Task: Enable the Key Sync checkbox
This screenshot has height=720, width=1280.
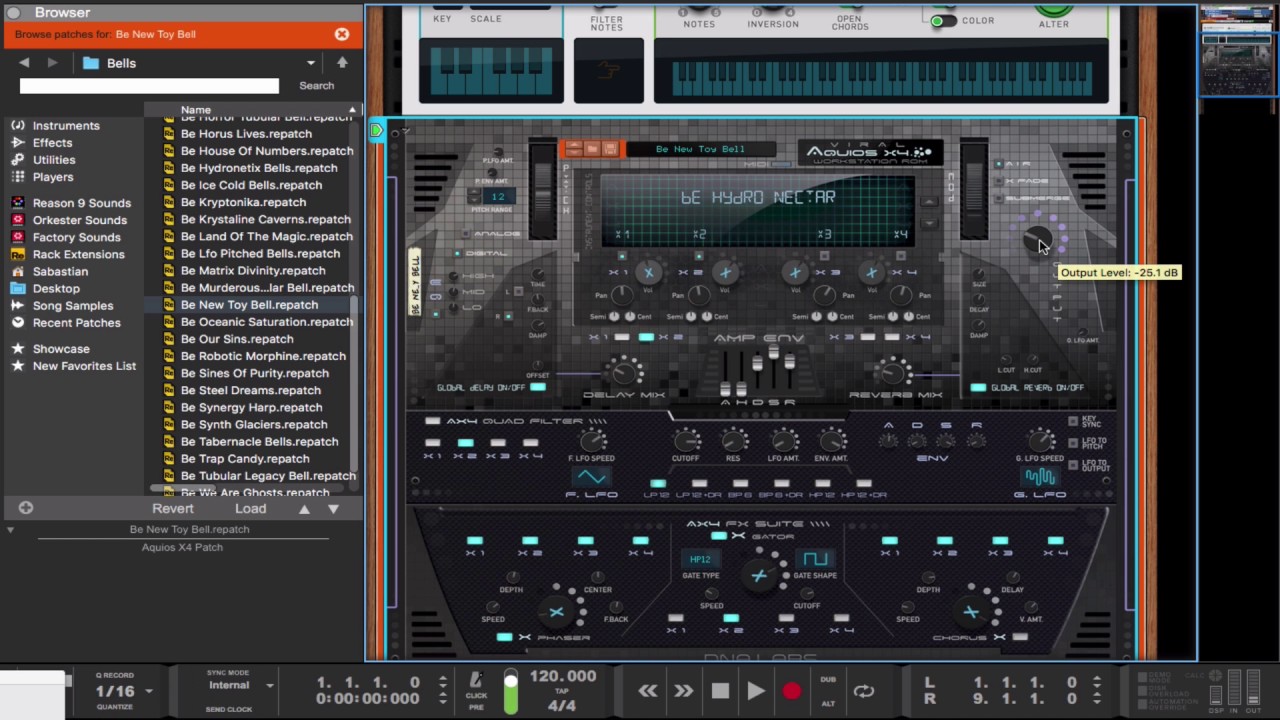Action: (x=1073, y=422)
